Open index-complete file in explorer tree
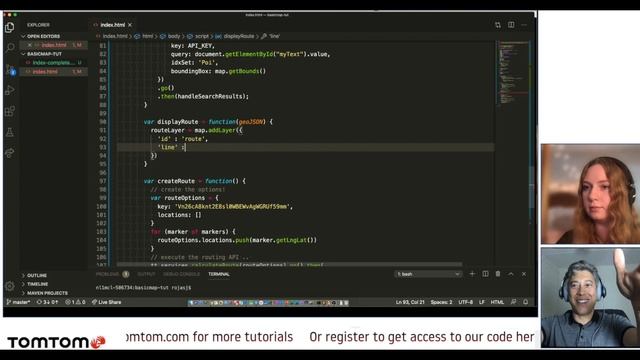 pyautogui.click(x=53, y=63)
